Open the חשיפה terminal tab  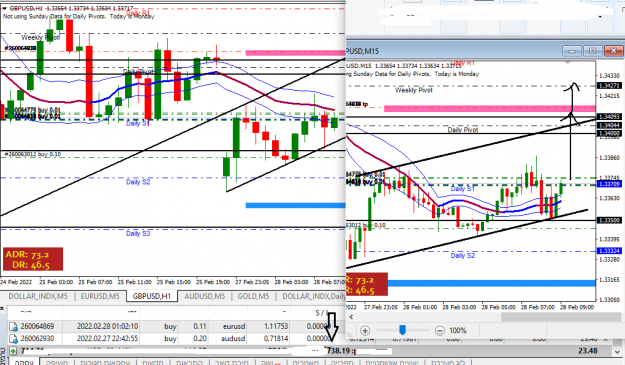point(57,362)
